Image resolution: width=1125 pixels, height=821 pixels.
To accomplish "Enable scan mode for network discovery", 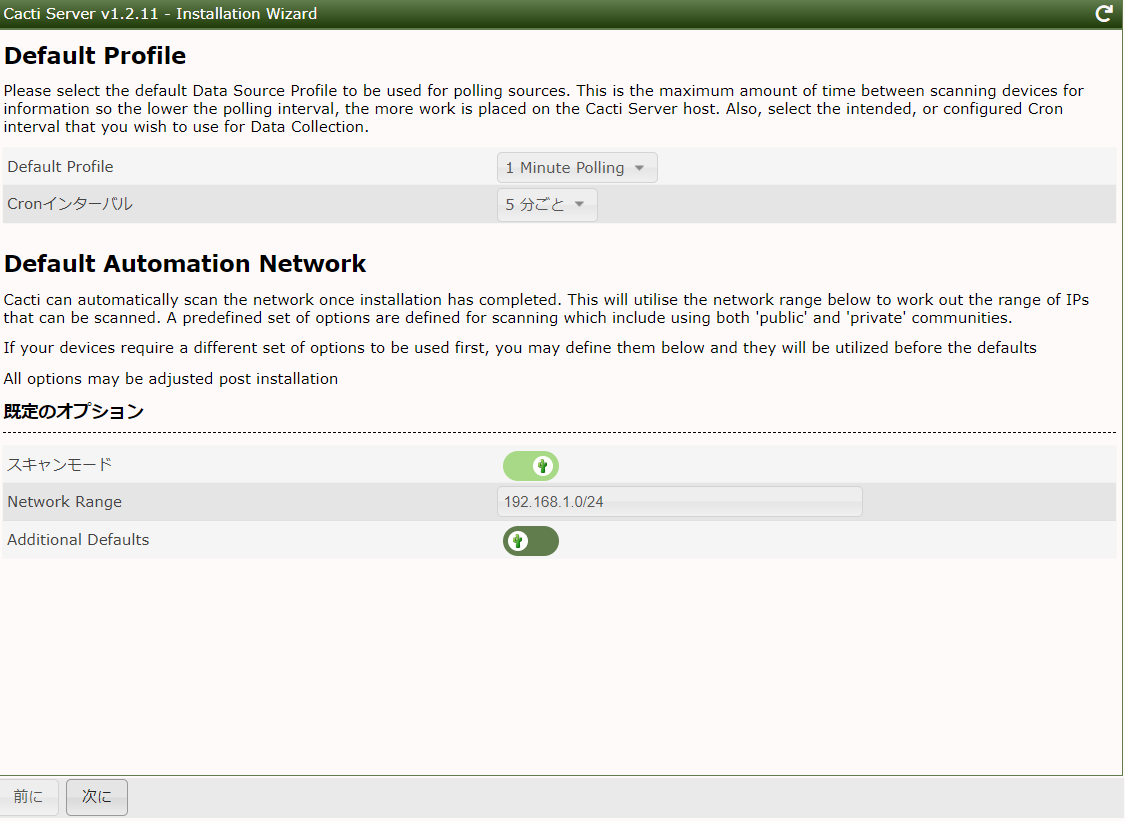I will click(531, 466).
